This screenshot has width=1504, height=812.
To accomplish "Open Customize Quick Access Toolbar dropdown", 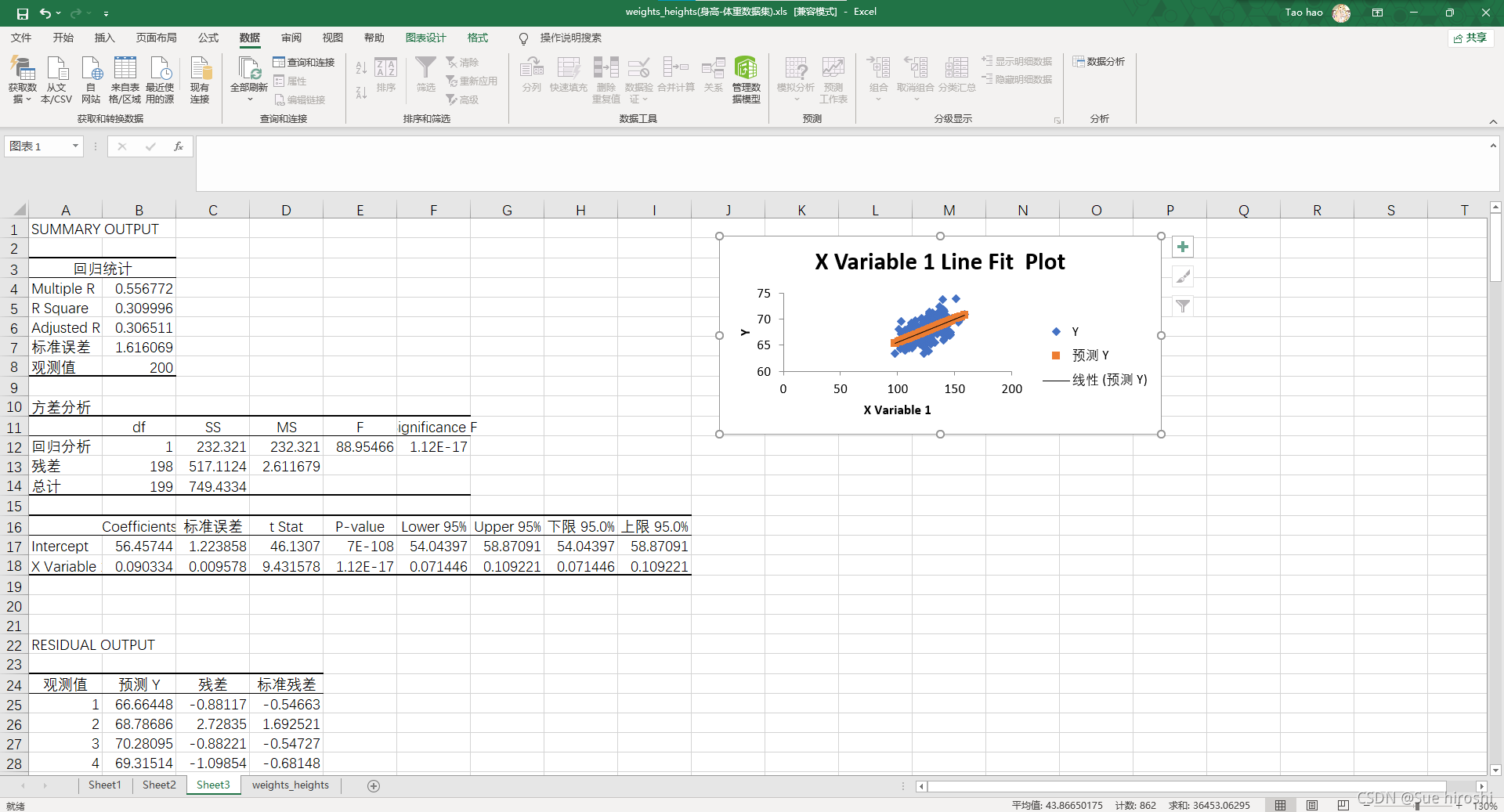I will (106, 13).
